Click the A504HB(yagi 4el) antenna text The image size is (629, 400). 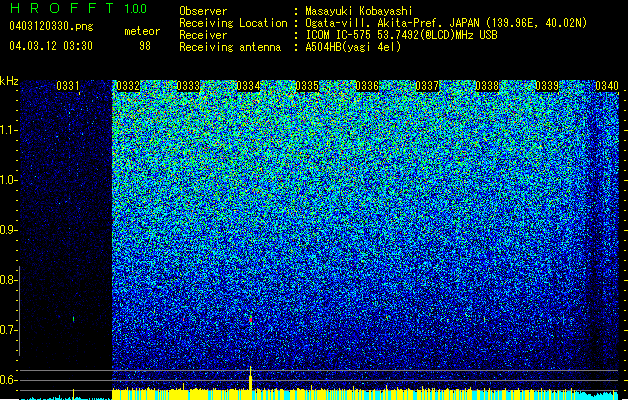[353, 47]
